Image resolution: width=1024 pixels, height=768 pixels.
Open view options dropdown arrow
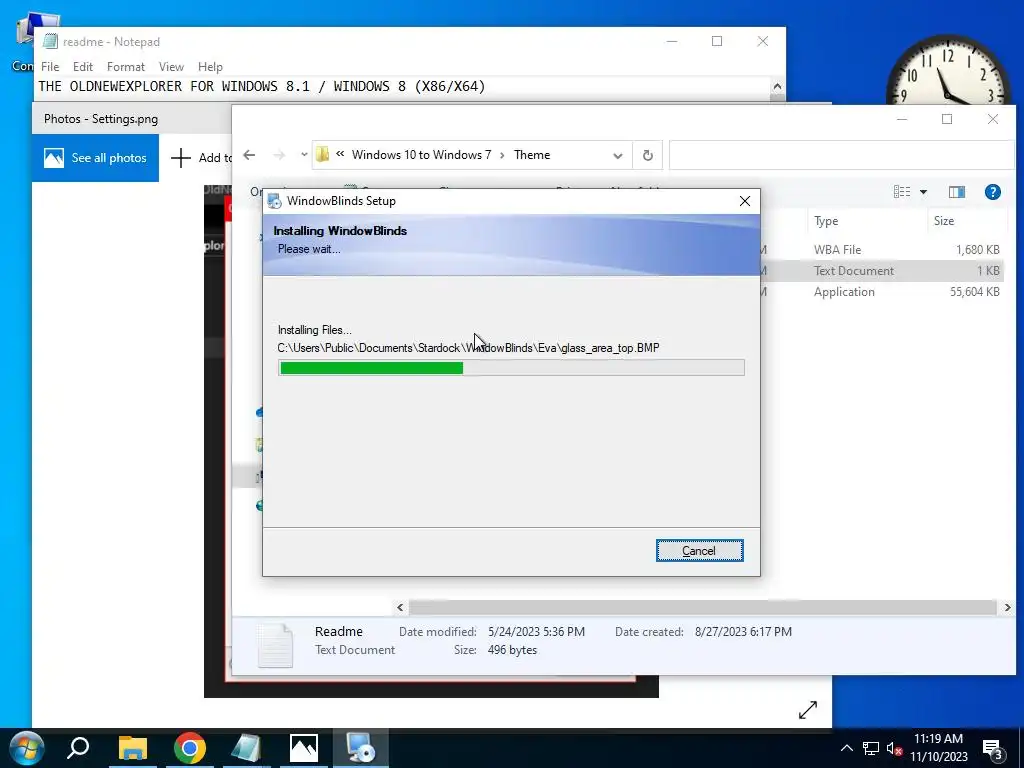coord(923,191)
